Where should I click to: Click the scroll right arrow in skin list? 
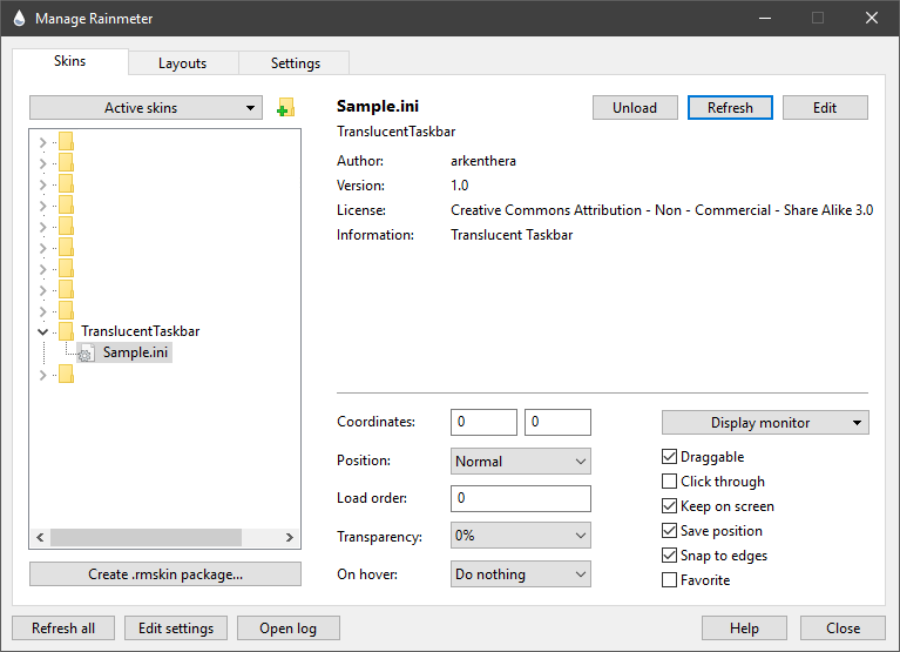289,537
